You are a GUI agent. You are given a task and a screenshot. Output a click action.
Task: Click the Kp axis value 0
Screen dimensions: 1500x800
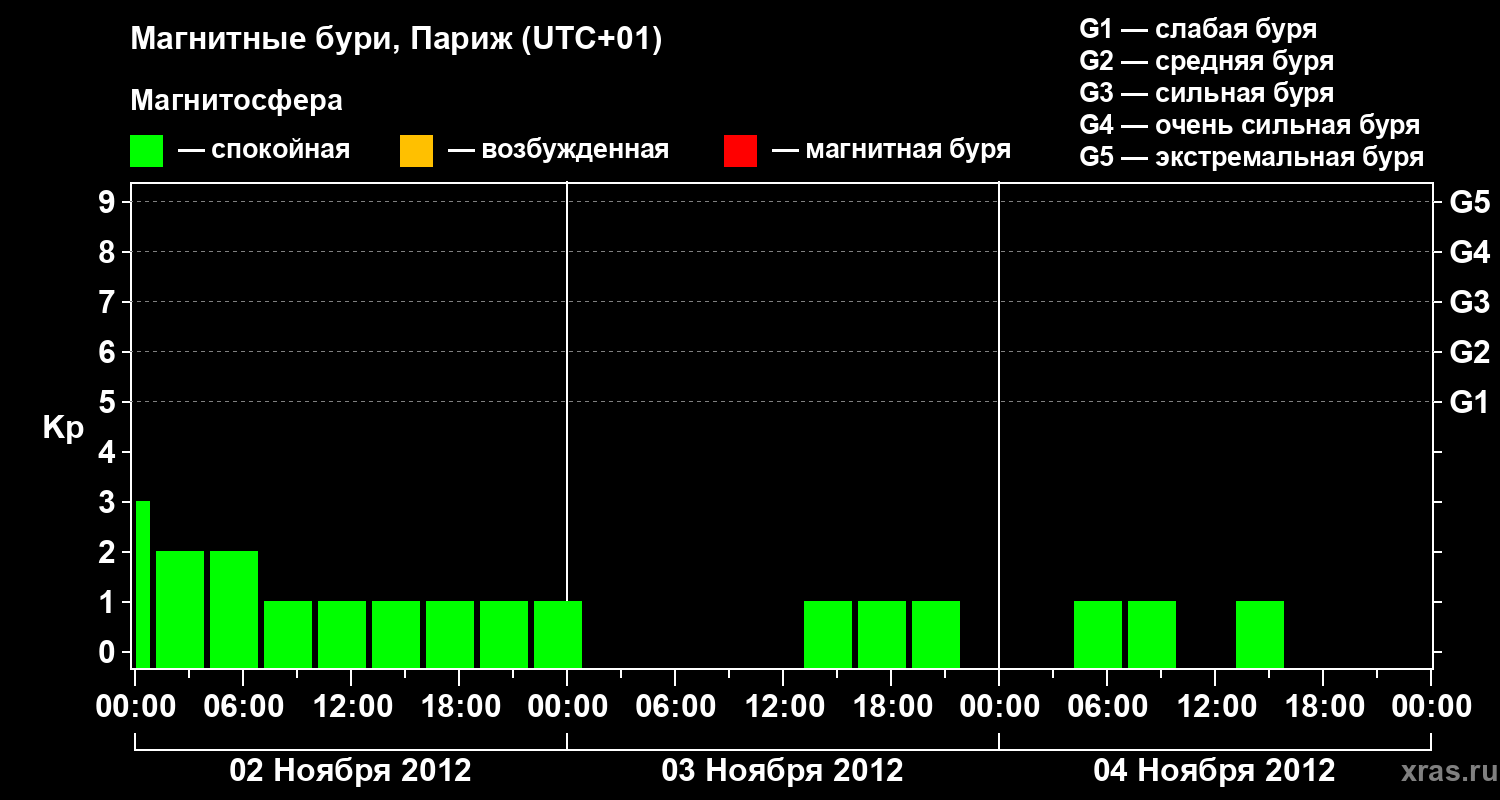click(x=108, y=652)
